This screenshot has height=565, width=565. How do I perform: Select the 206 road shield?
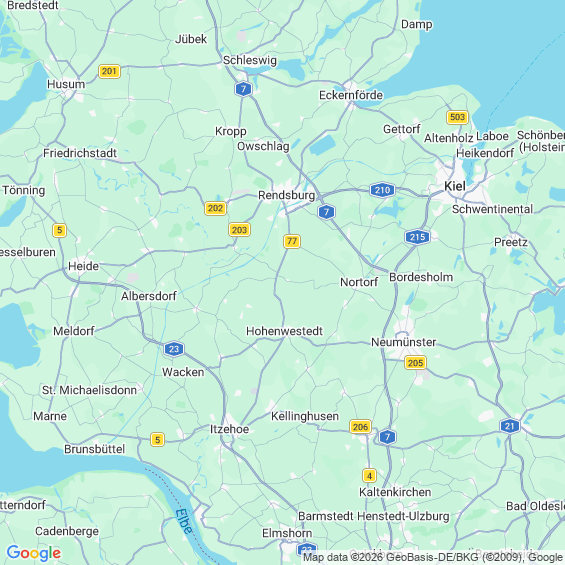(360, 427)
